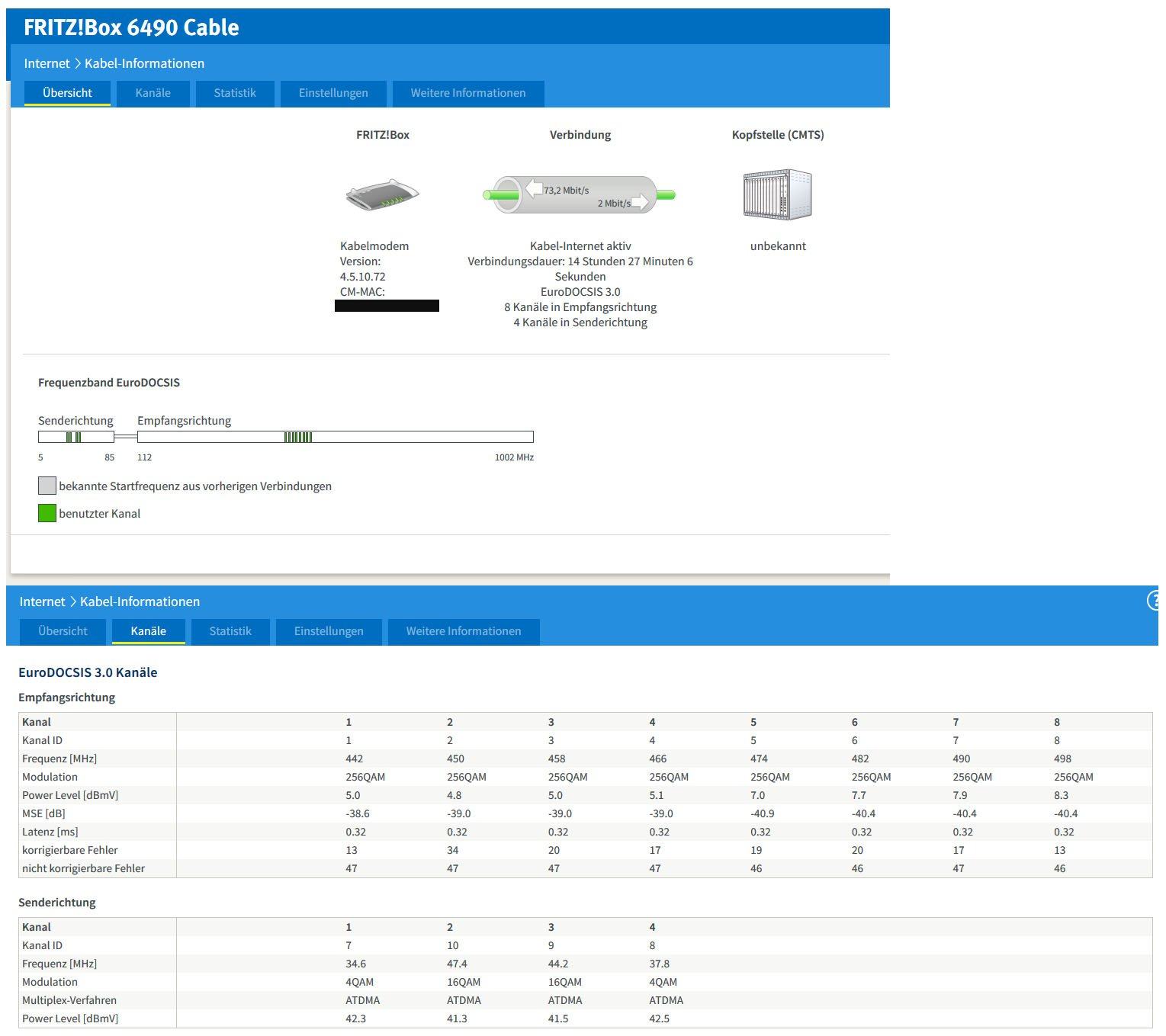
Task: Click 'benutzter Kanal' legend text
Action: point(100,514)
